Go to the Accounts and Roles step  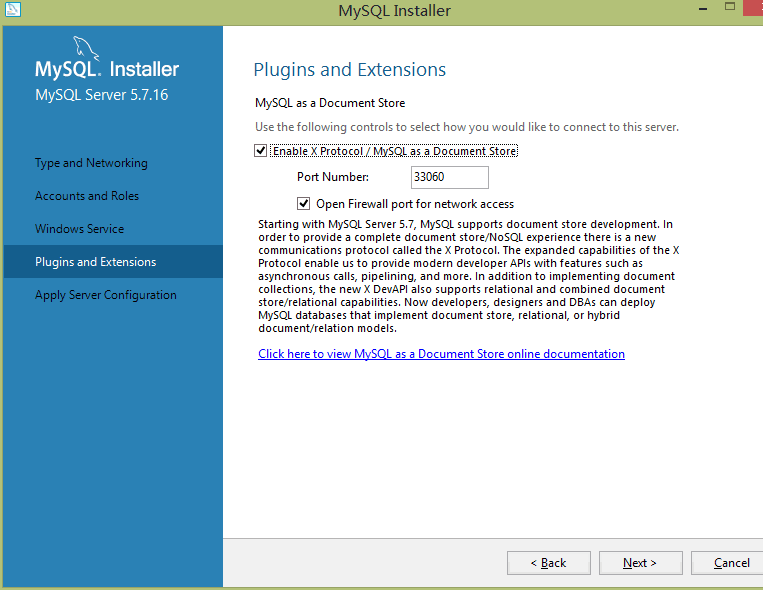pyautogui.click(x=87, y=196)
